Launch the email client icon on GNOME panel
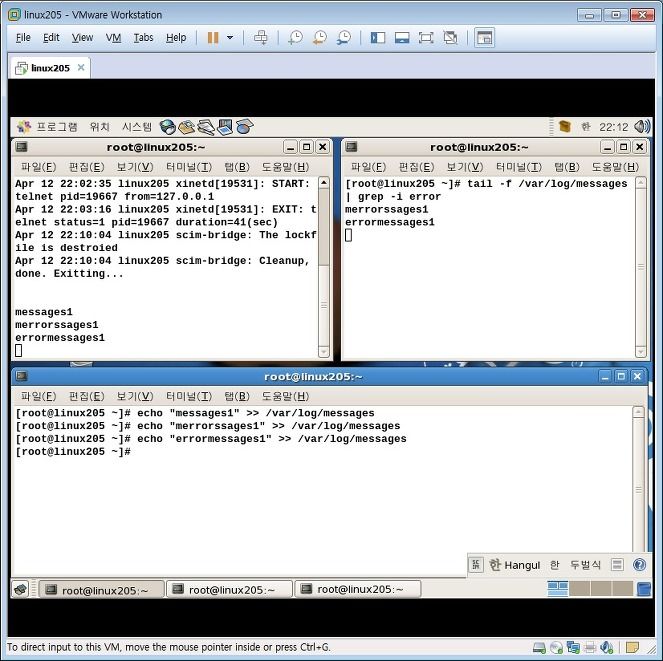This screenshot has width=663, height=661. (186, 127)
